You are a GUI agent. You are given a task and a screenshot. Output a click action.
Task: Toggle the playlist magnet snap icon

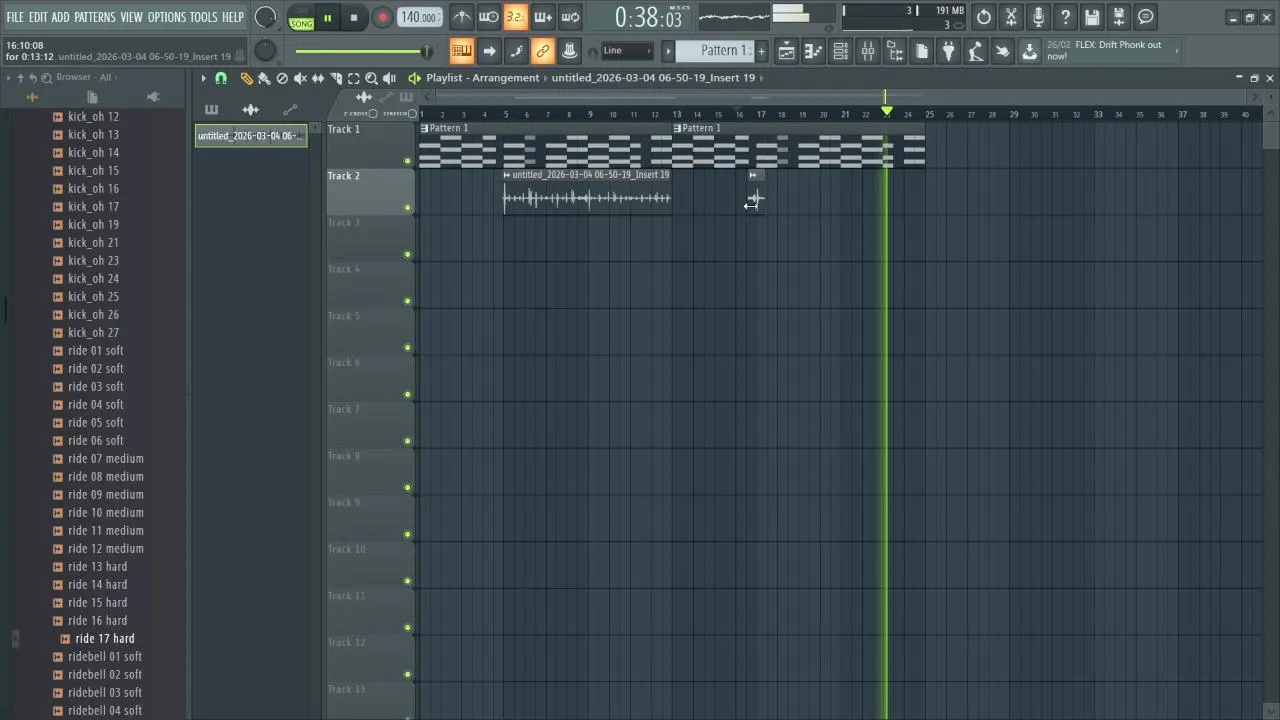pos(221,78)
